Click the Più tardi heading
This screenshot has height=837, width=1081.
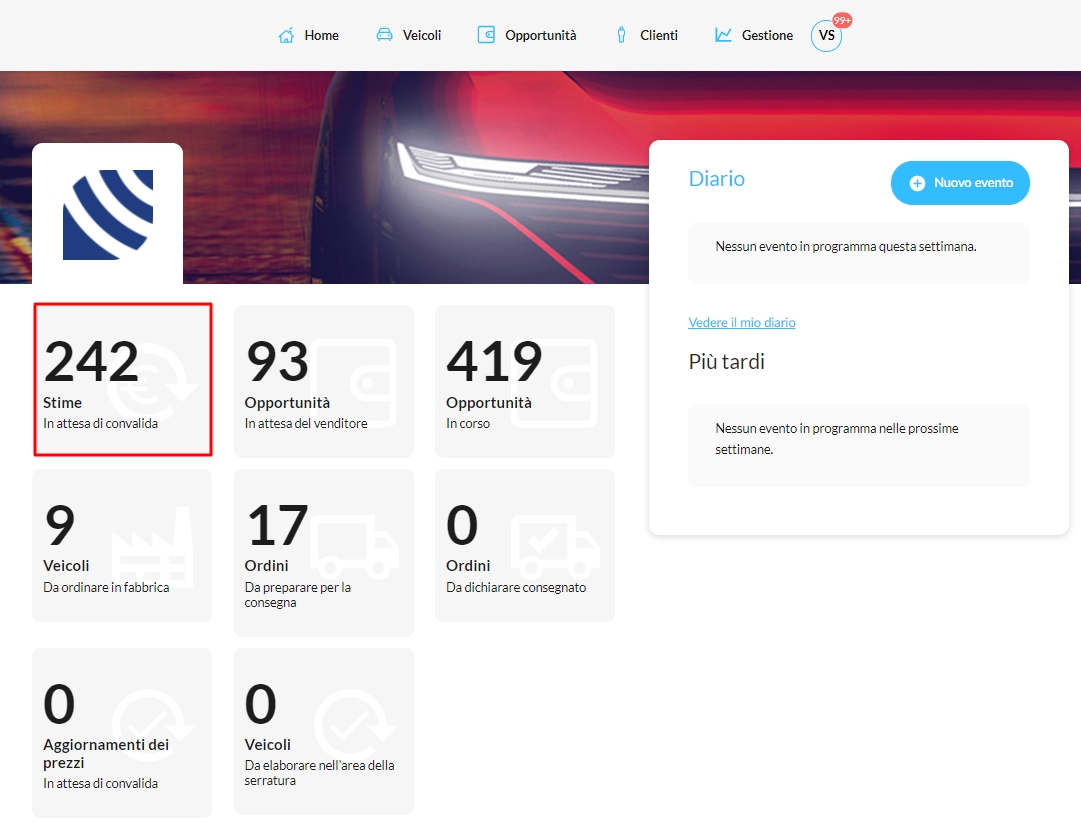727,361
